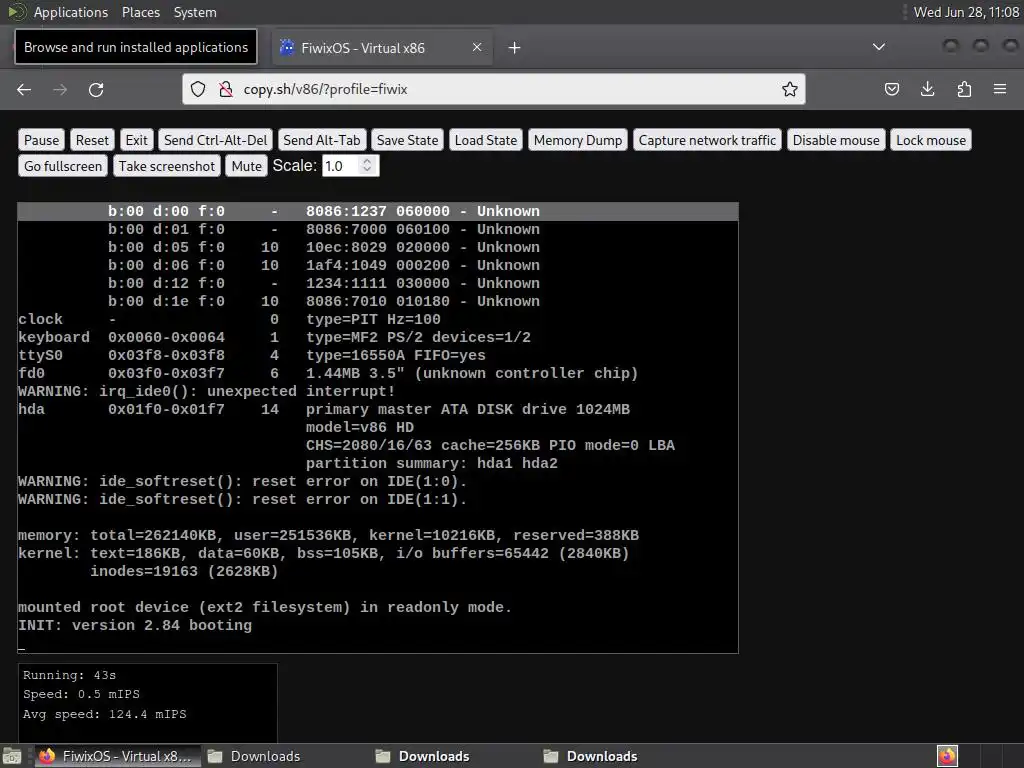1024x768 pixels.
Task: Reload the page with the refresh icon
Action: [x=96, y=89]
